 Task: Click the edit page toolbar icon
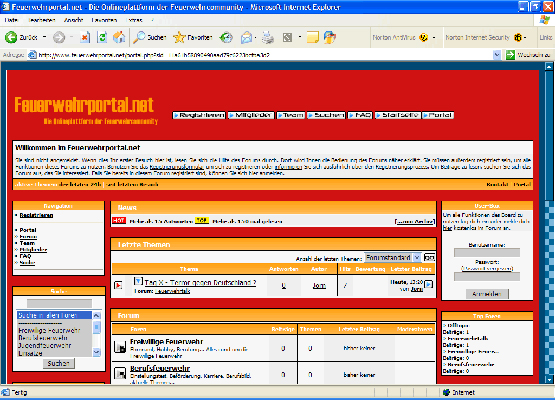287,37
